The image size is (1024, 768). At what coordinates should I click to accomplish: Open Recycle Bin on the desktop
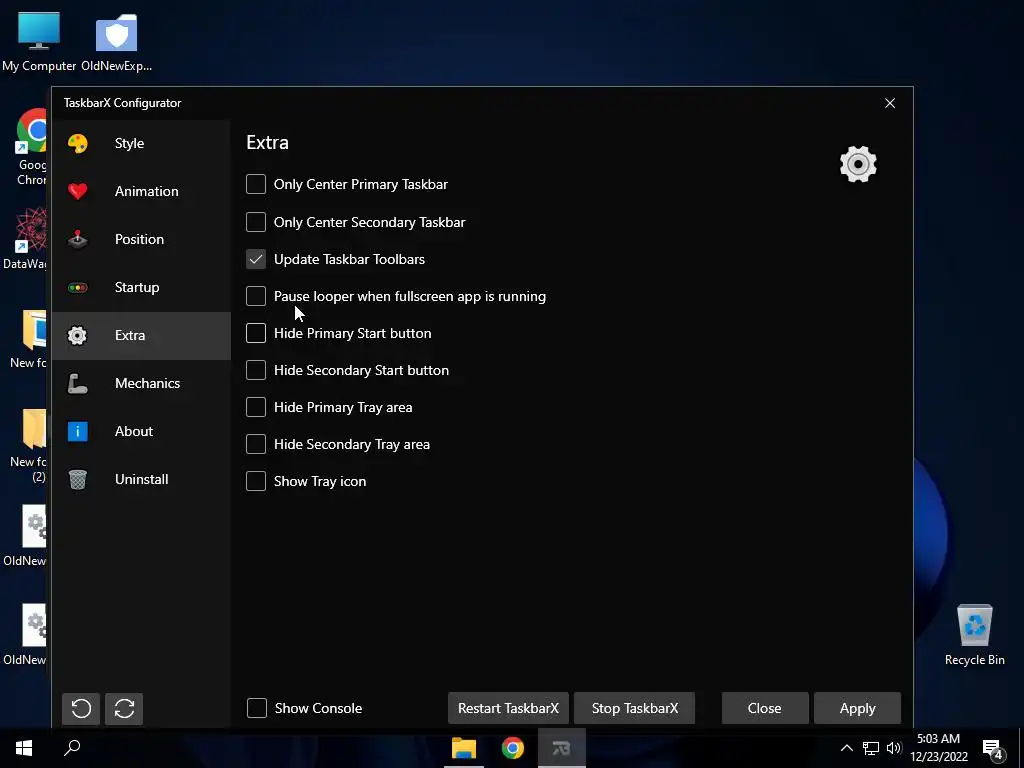(x=974, y=635)
